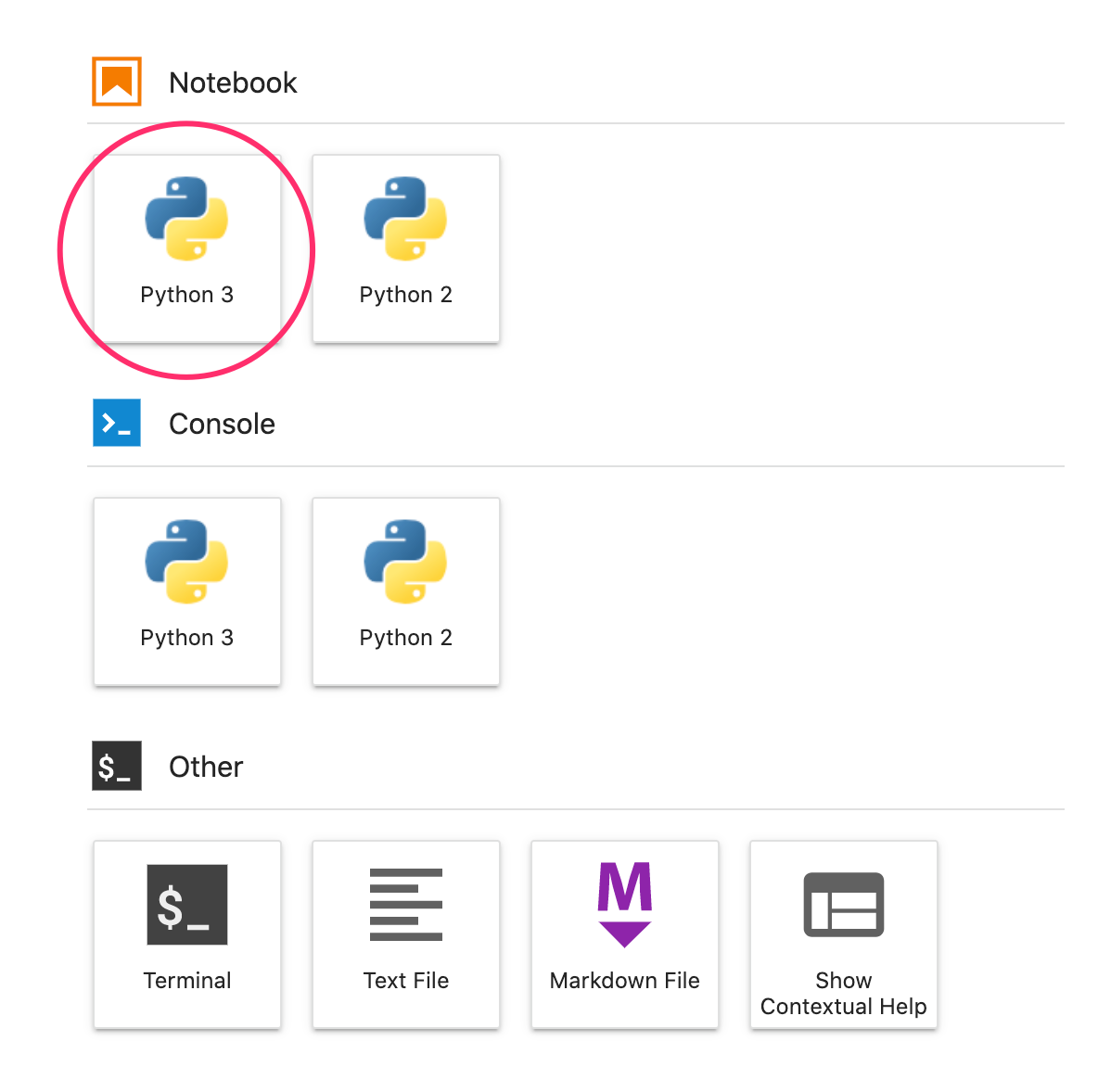Click the orange Notebook section bookmark icon
This screenshot has height=1092, width=1111.
[x=117, y=82]
